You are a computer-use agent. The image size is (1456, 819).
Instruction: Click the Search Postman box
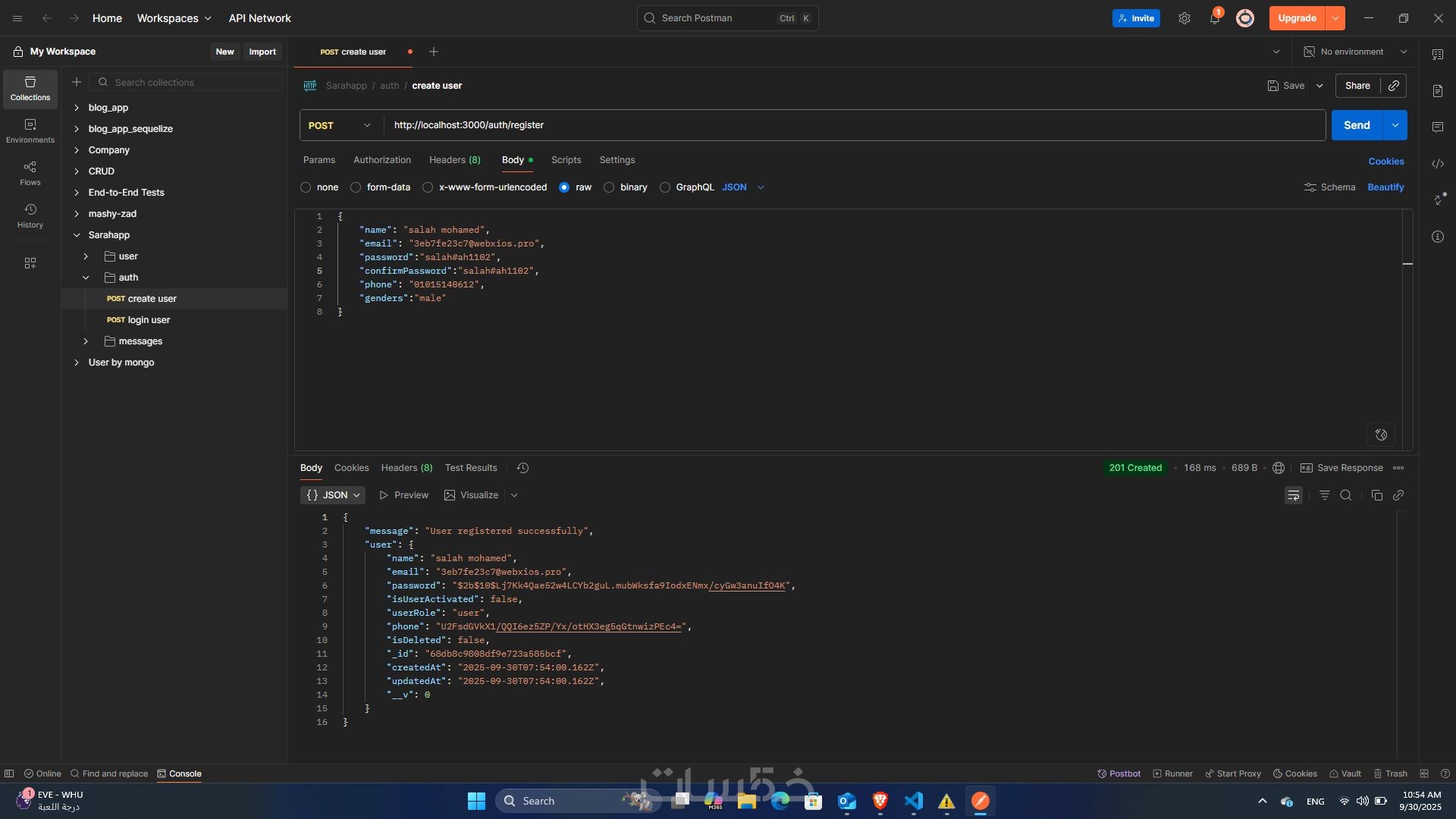(728, 18)
